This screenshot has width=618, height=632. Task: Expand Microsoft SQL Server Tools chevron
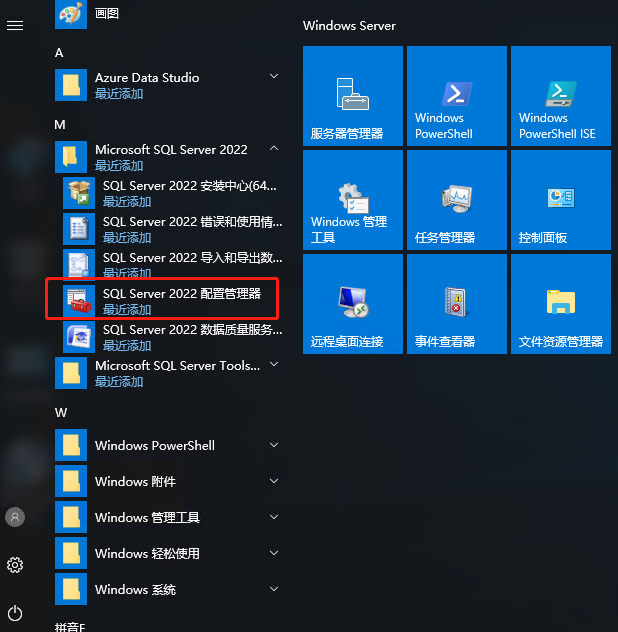coord(274,364)
